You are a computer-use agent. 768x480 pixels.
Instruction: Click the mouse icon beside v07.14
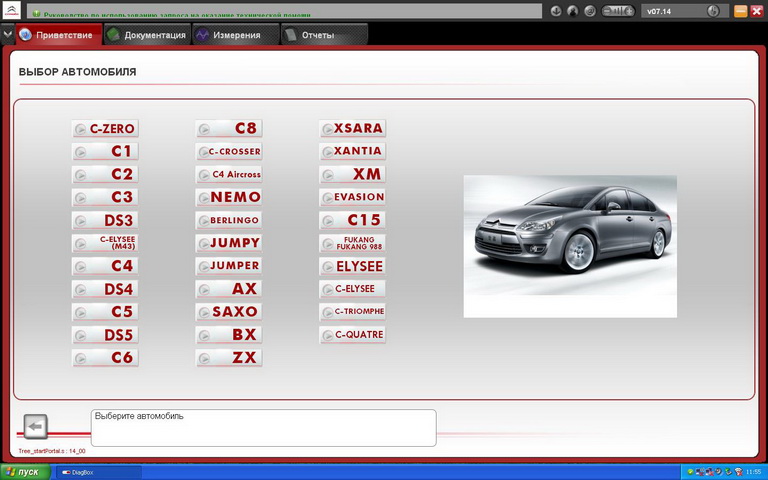713,11
